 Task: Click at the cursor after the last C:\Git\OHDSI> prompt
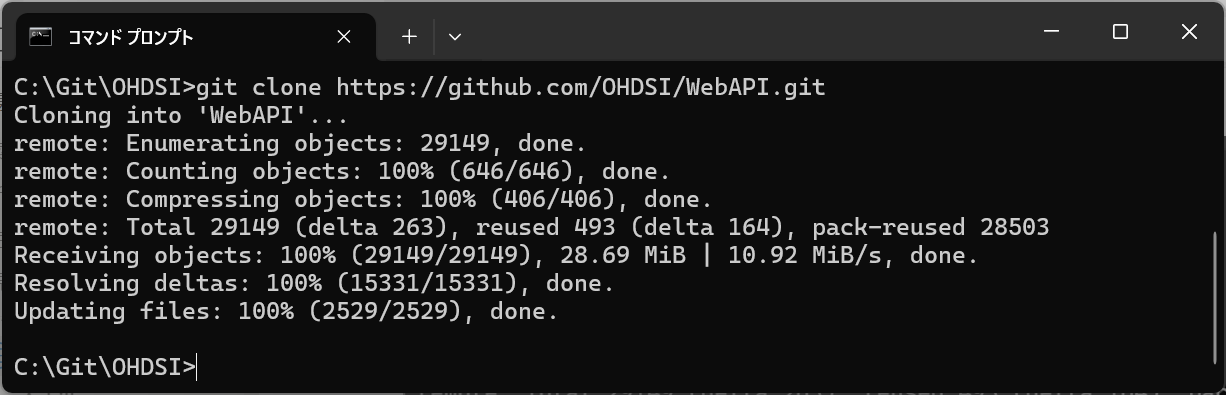[x=198, y=367]
